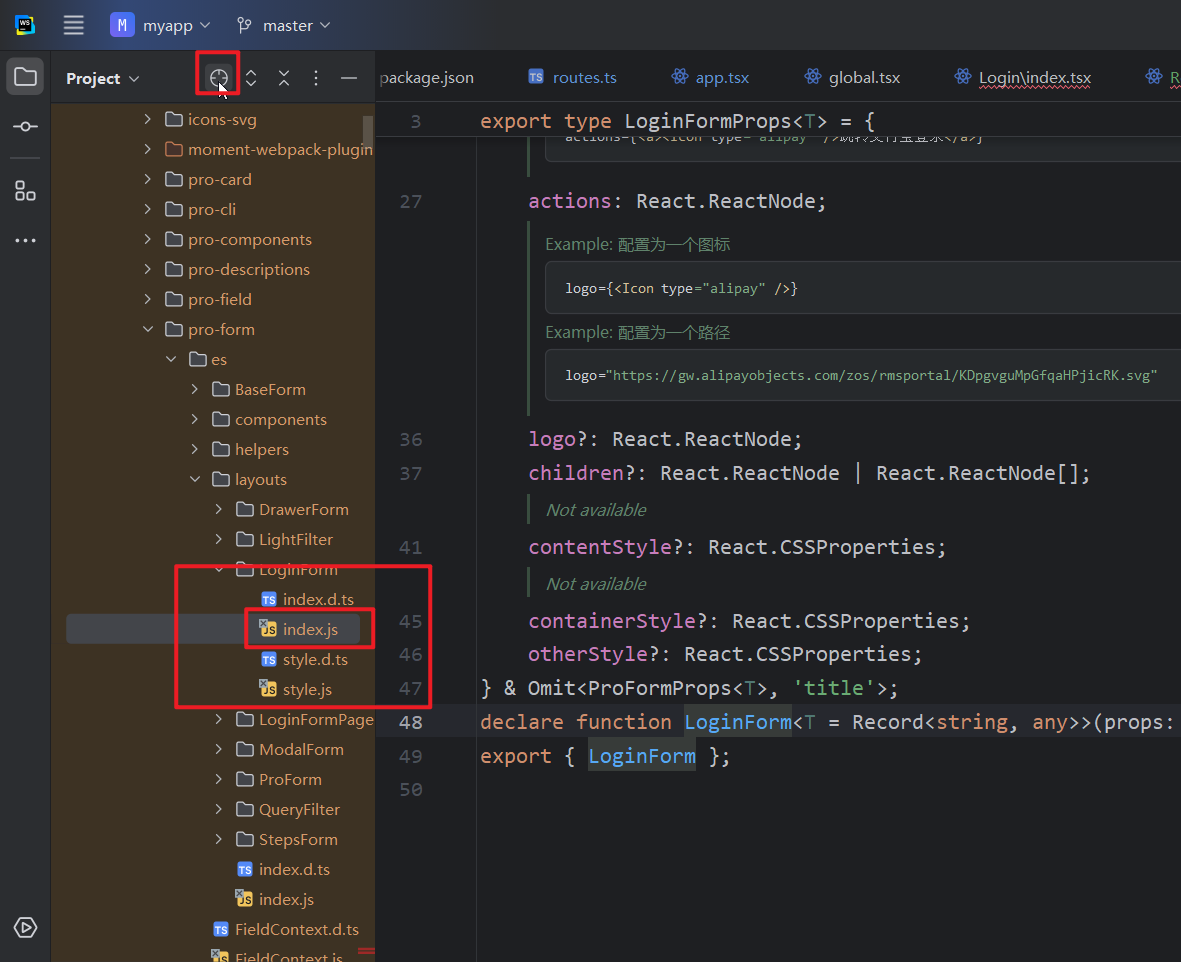Expand the LightFilter folder

tap(218, 539)
